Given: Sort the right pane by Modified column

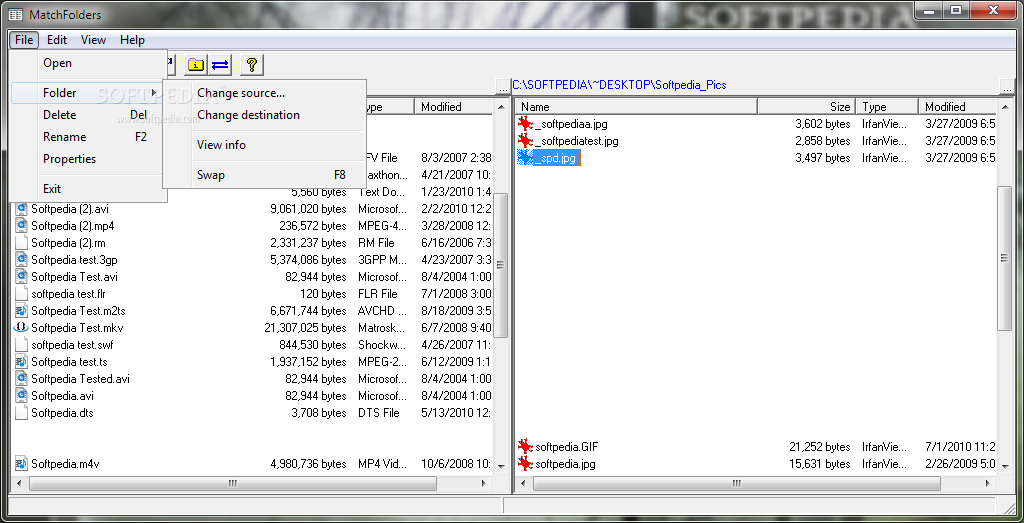Looking at the screenshot, I should (x=957, y=106).
